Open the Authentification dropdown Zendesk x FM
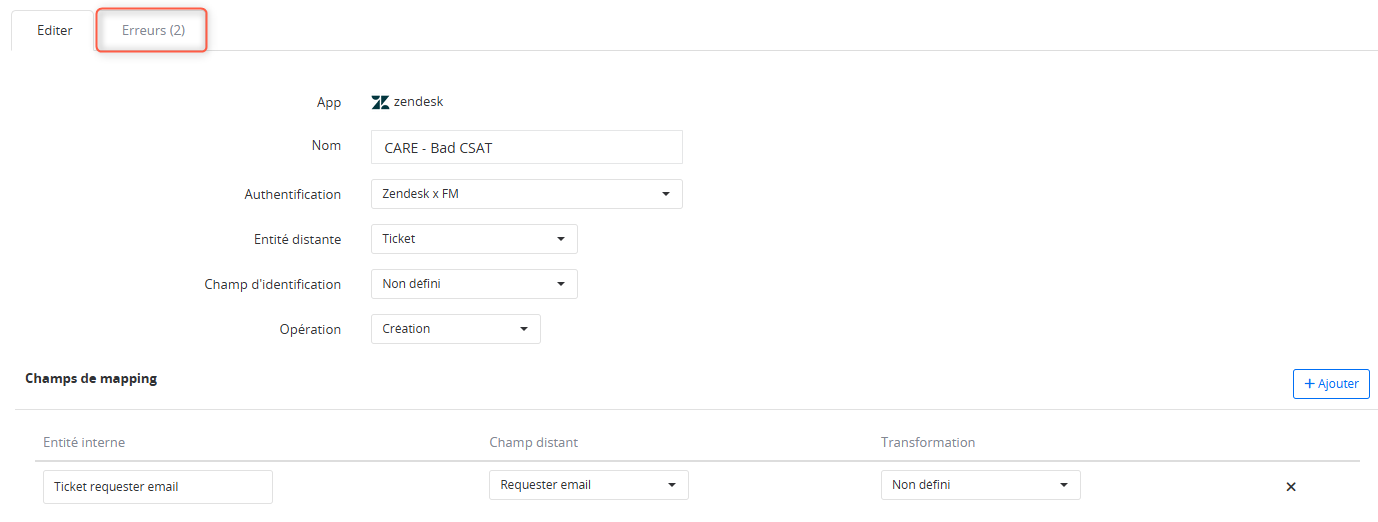The image size is (1378, 522). click(x=526, y=194)
